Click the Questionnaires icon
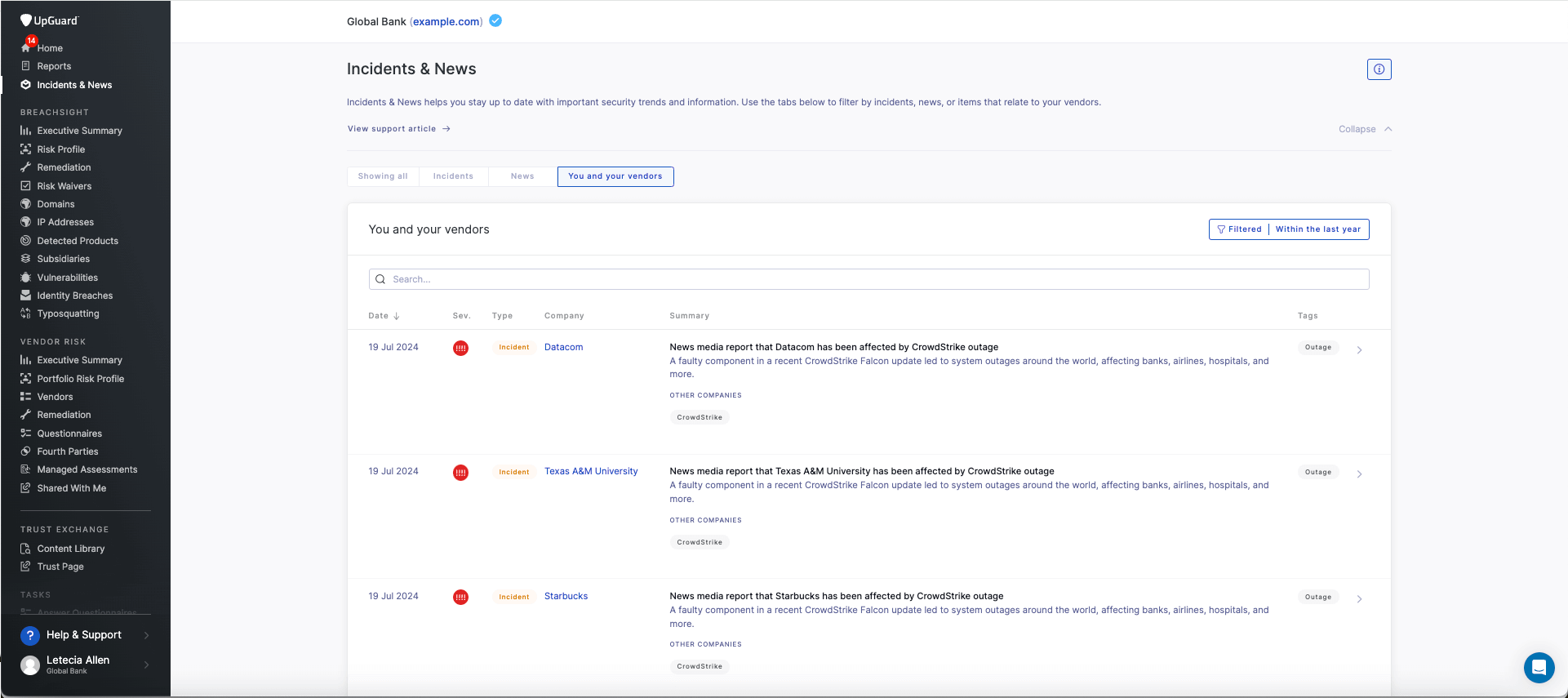Screen dimensions: 1568x698 click(26, 433)
